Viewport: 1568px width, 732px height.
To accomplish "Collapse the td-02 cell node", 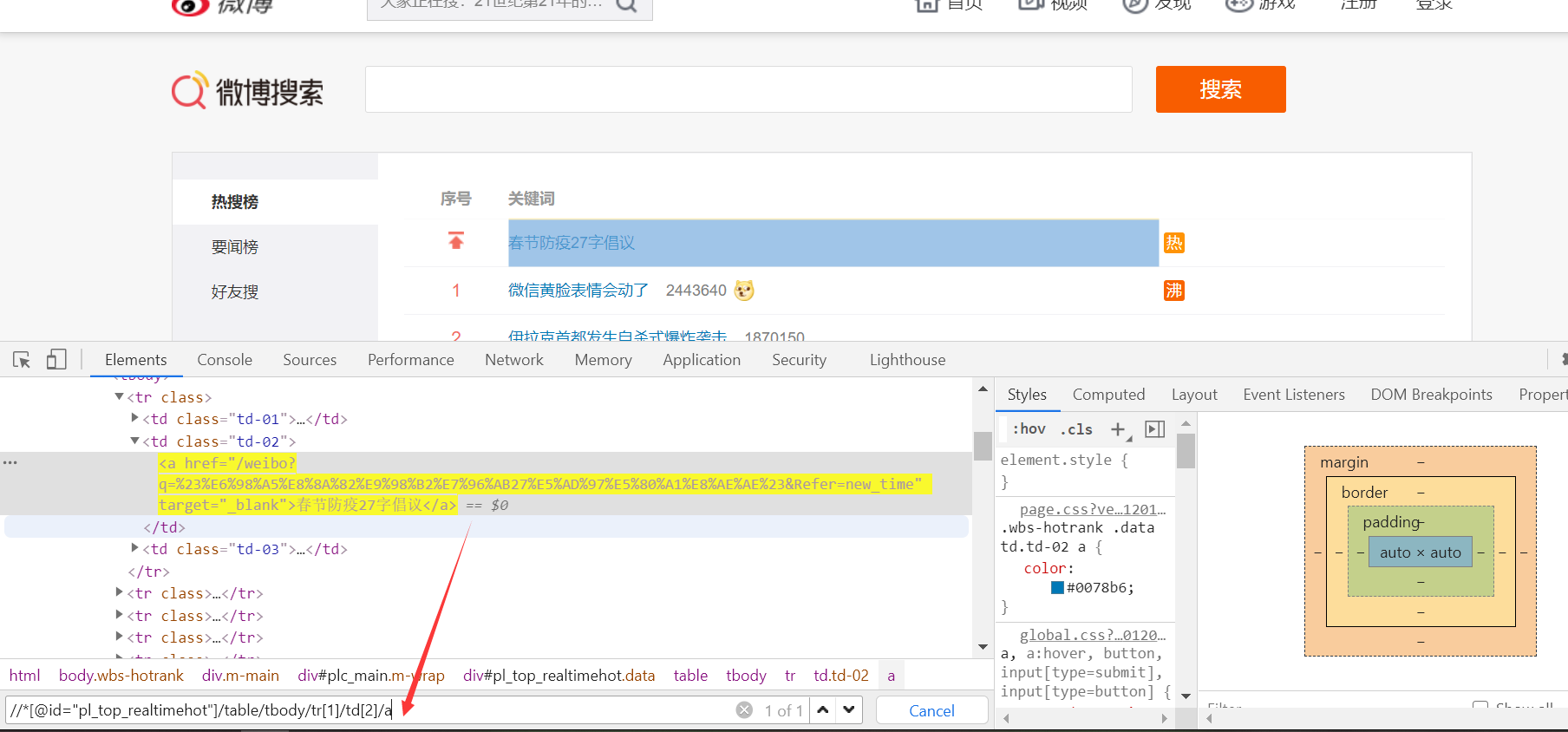I will click(135, 441).
